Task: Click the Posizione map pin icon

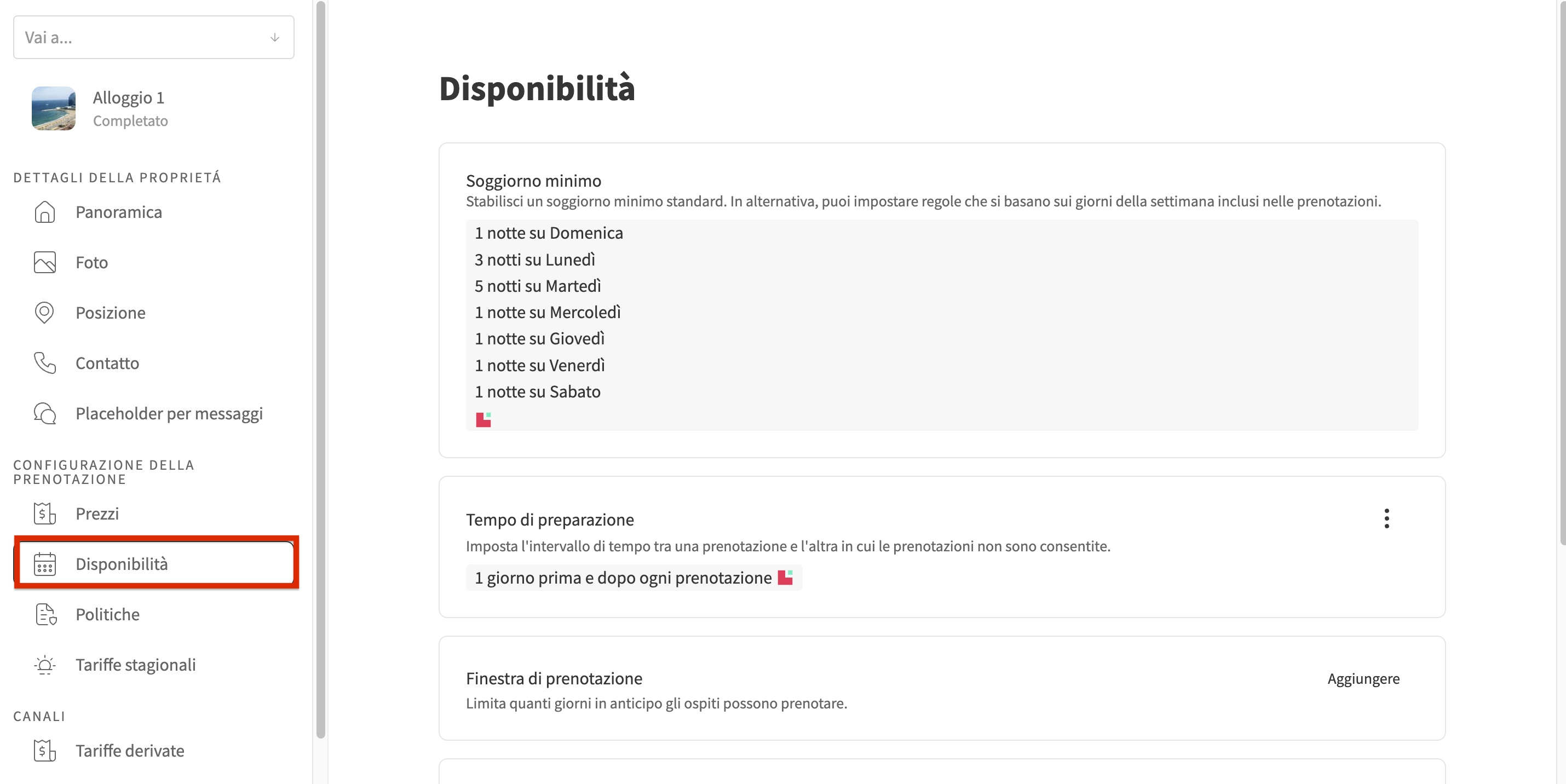Action: click(x=44, y=313)
